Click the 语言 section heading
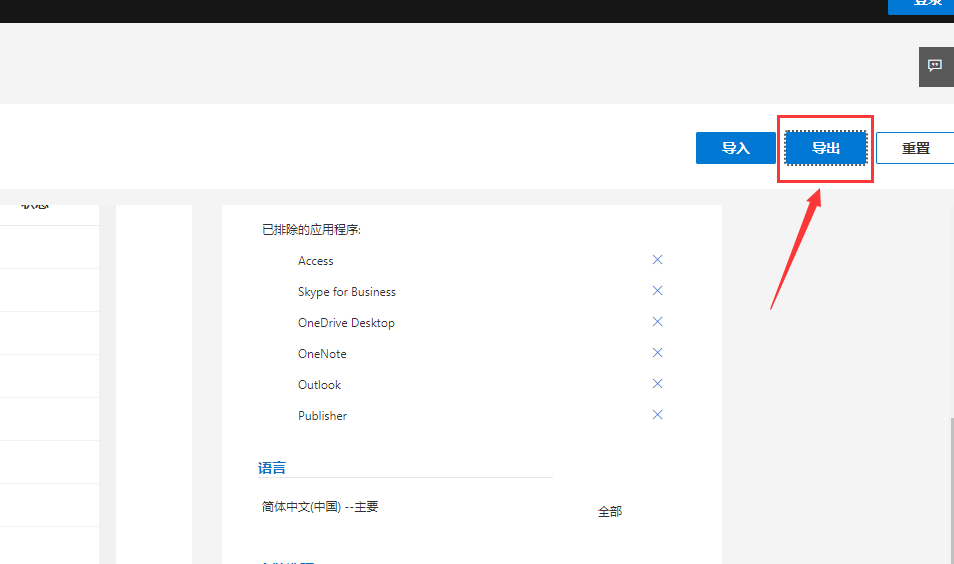This screenshot has height=564, width=954. point(271,468)
